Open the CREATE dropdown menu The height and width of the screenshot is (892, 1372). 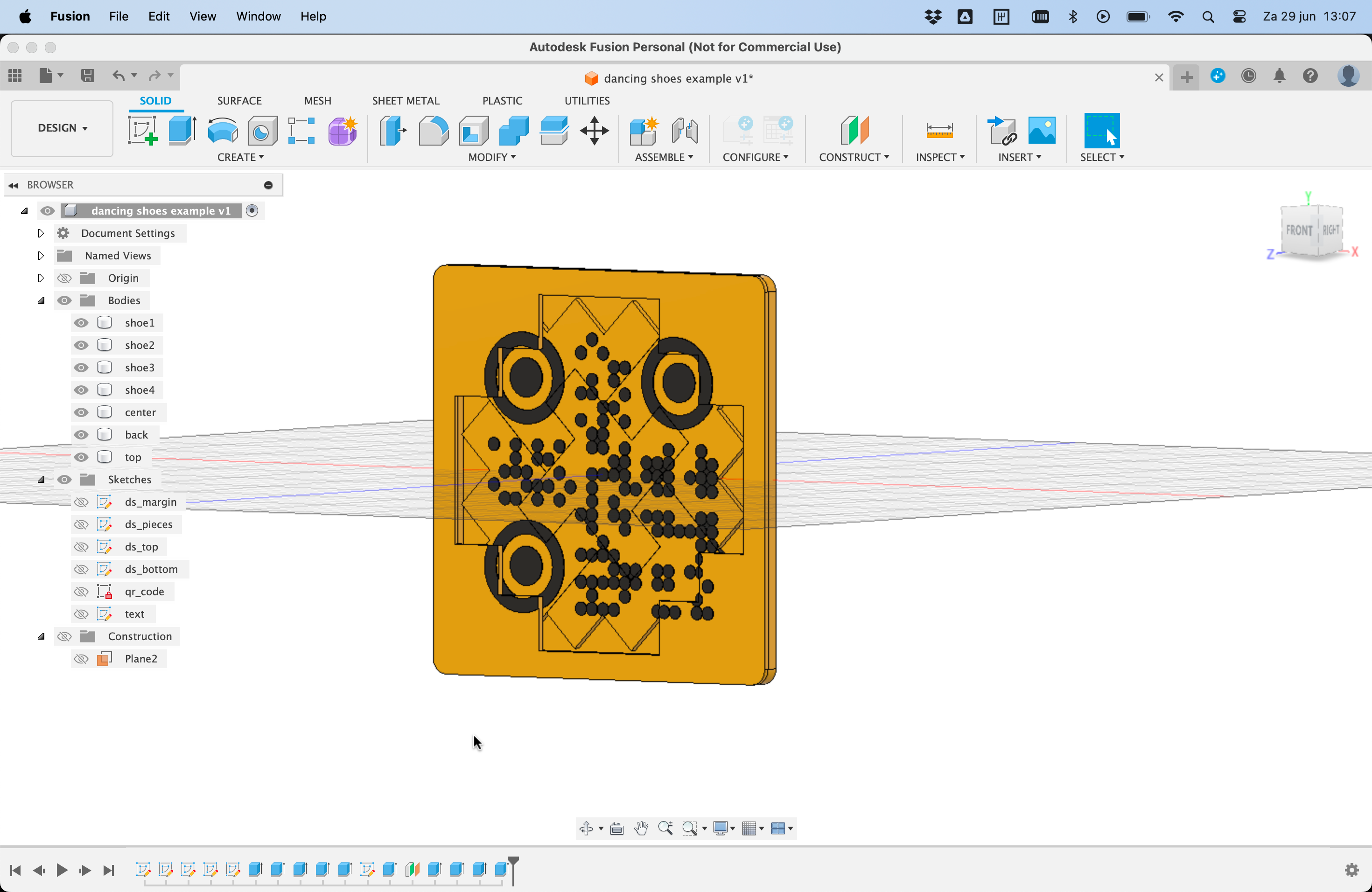click(x=240, y=157)
